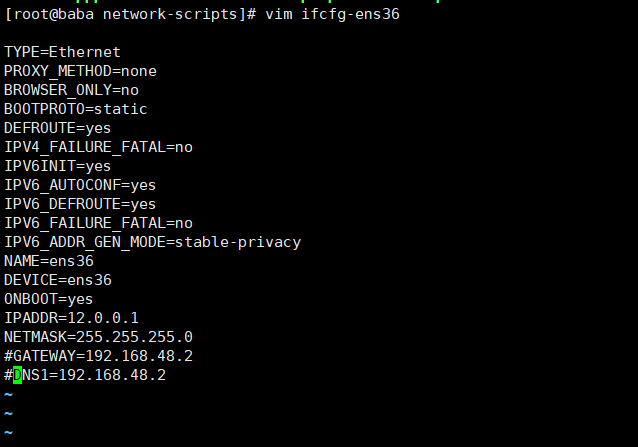Select the BOOTPROTO=static line
This screenshot has width=638, height=447.
point(75,109)
